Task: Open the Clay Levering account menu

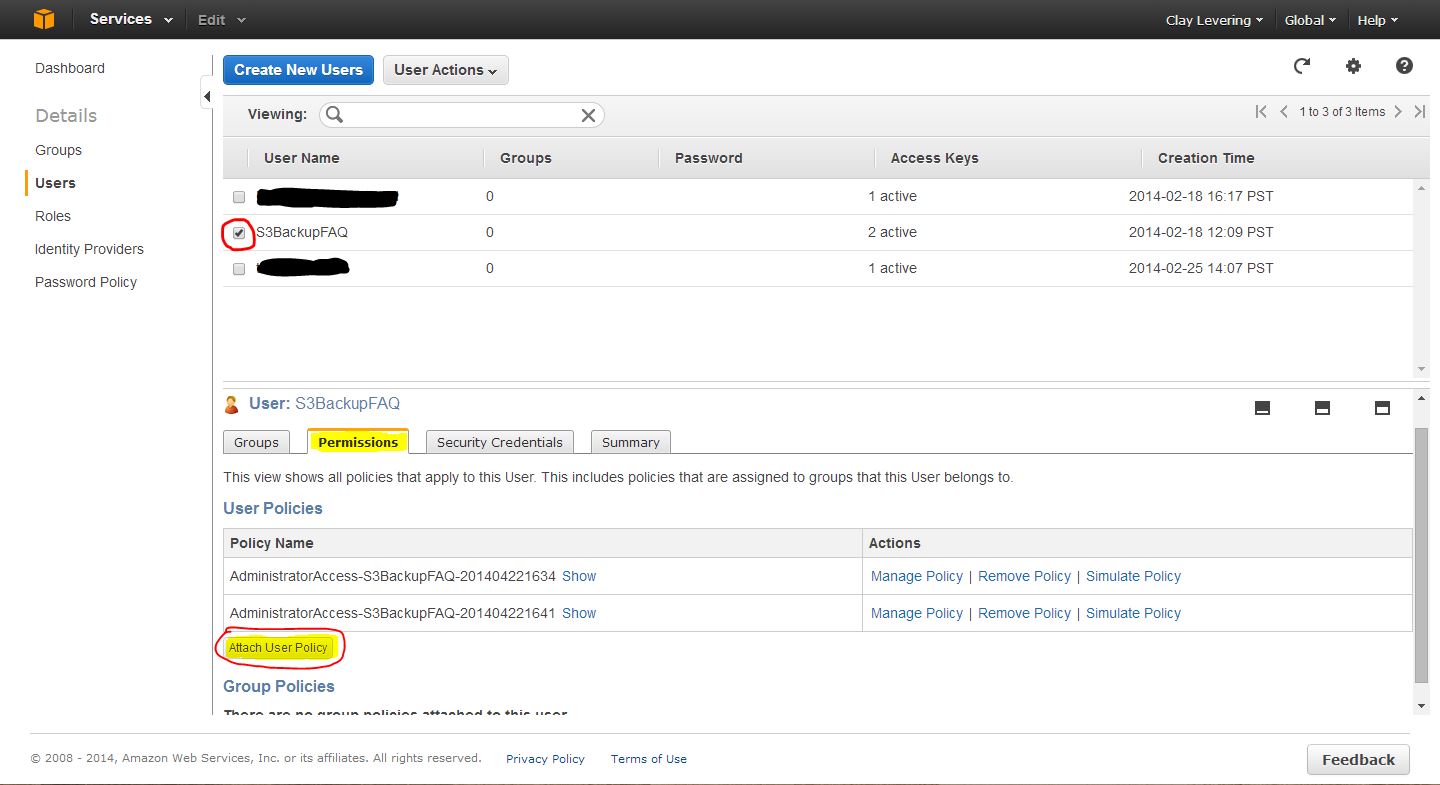Action: [1214, 20]
